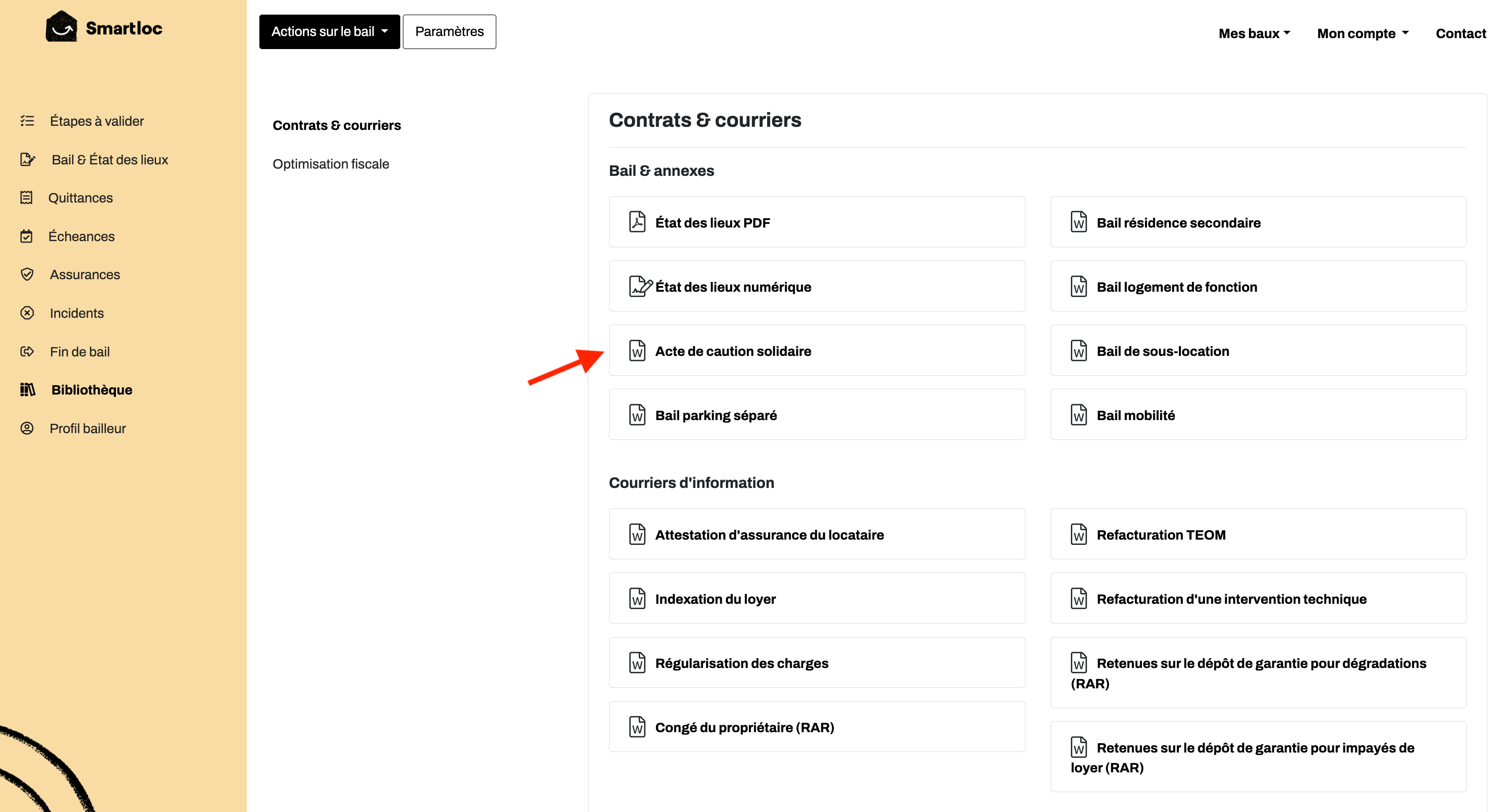Click the Incidents crossed-circle icon

(x=27, y=313)
